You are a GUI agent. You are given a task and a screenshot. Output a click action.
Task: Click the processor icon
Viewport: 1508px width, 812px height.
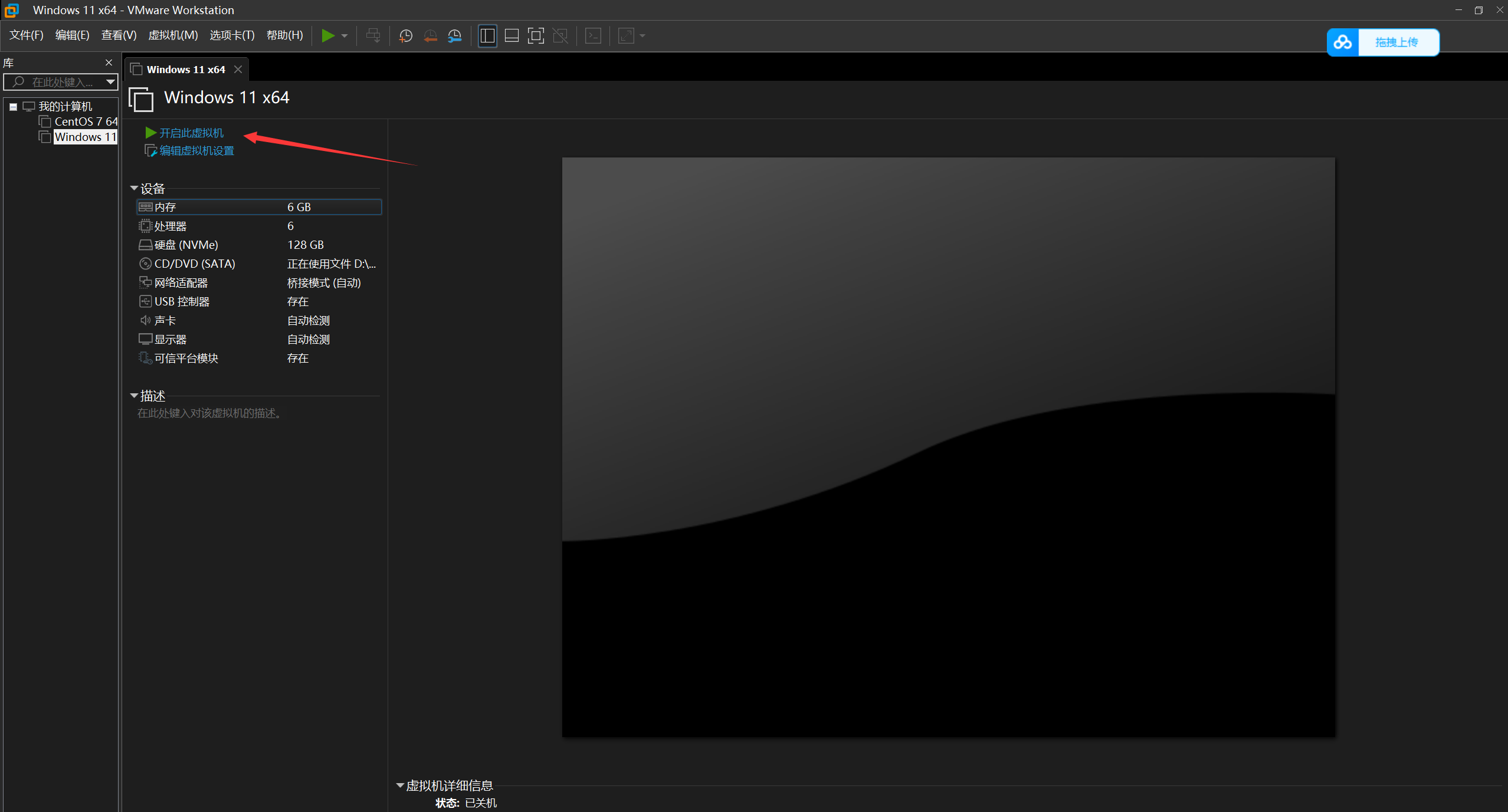pyautogui.click(x=145, y=226)
